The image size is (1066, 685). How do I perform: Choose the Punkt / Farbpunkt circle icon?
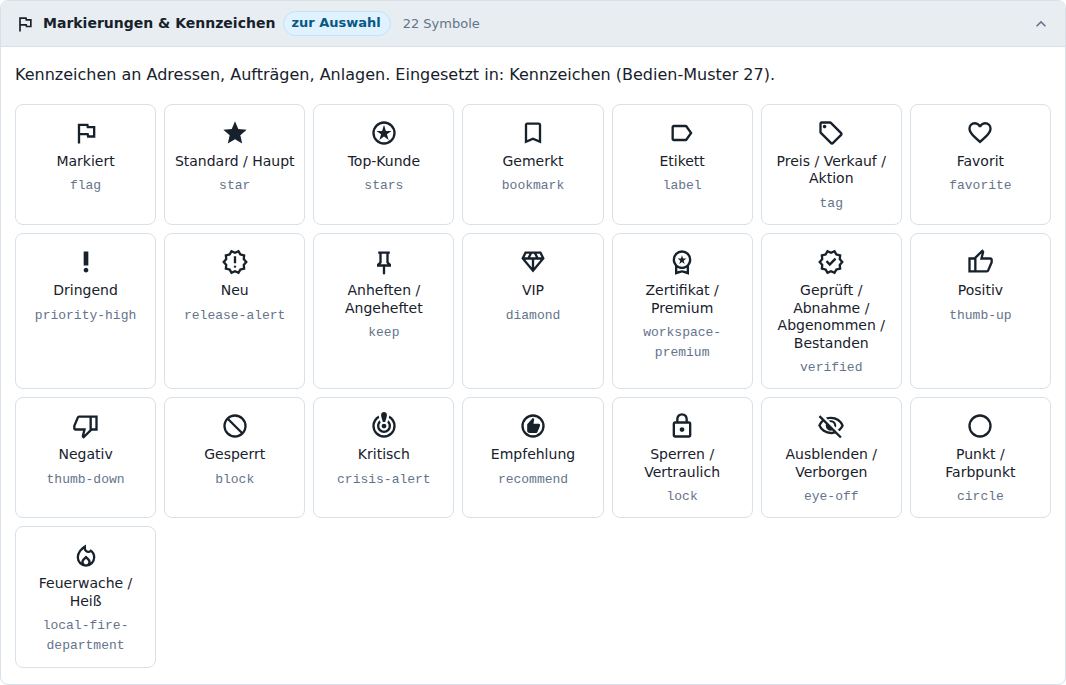(x=980, y=426)
